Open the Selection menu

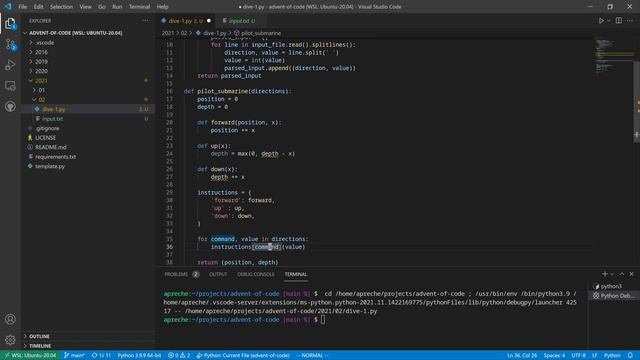61,7
